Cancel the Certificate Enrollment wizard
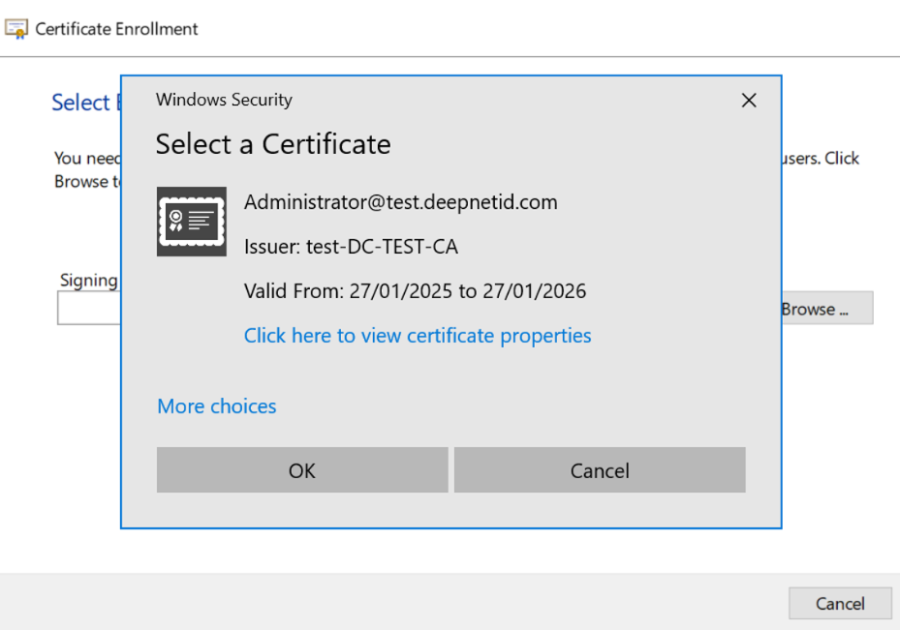Screen dimensions: 900x630 click(x=839, y=603)
